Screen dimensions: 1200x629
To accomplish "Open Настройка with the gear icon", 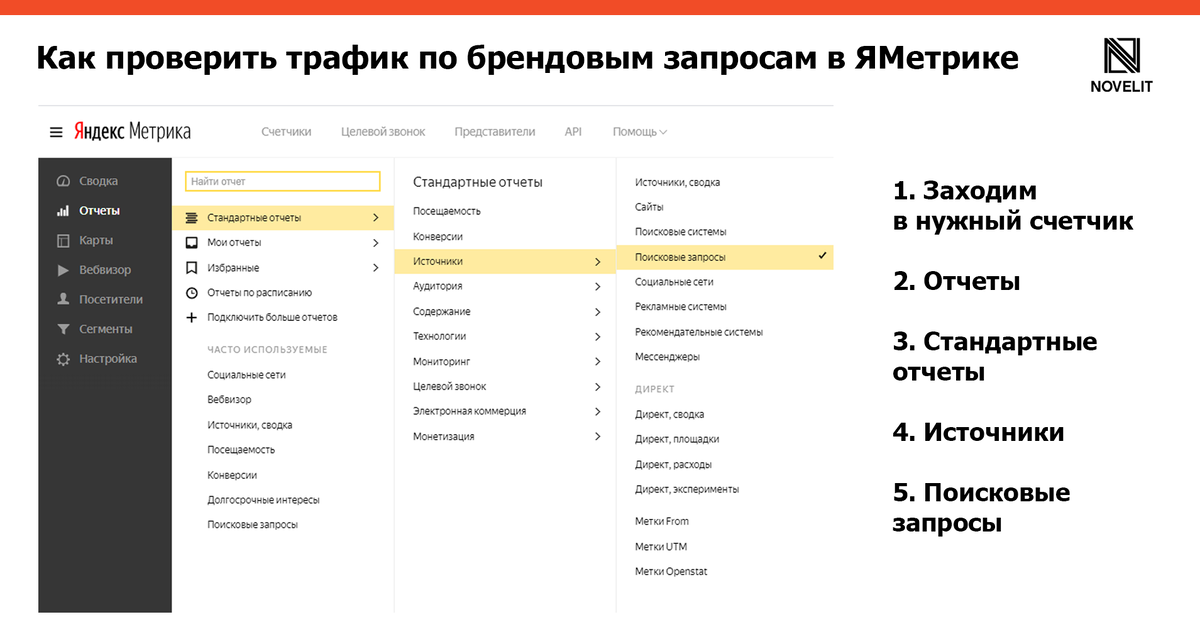I will coord(62,358).
